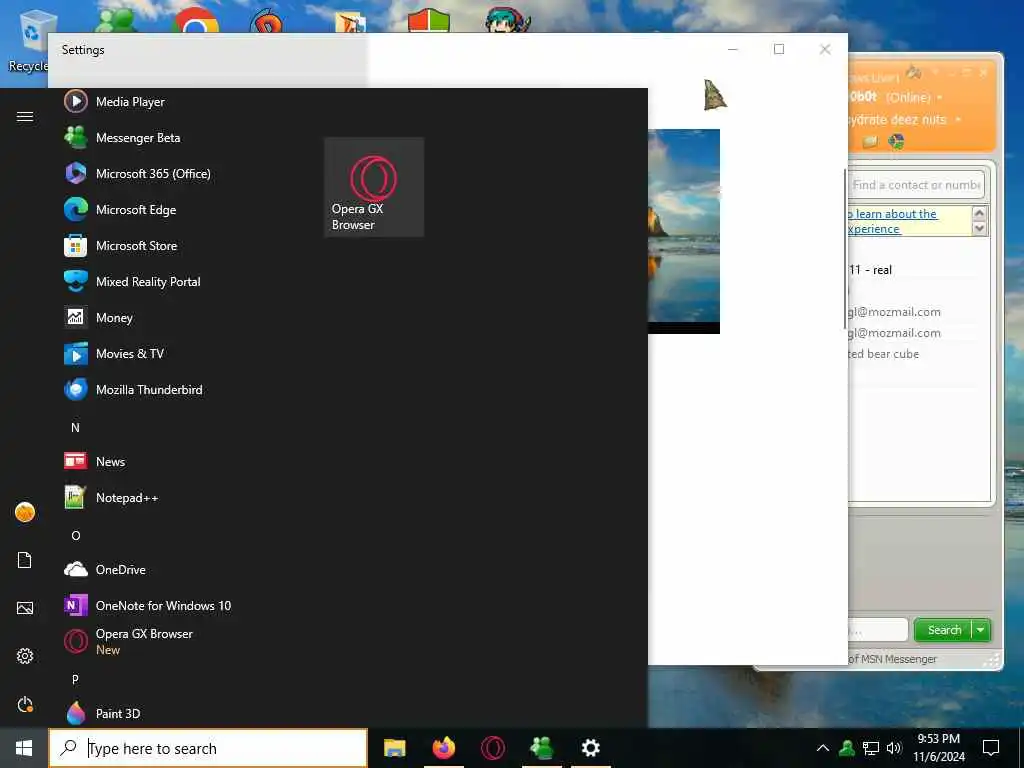Open the clock showing 9:53 PM
1024x768 pixels.
pos(938,748)
